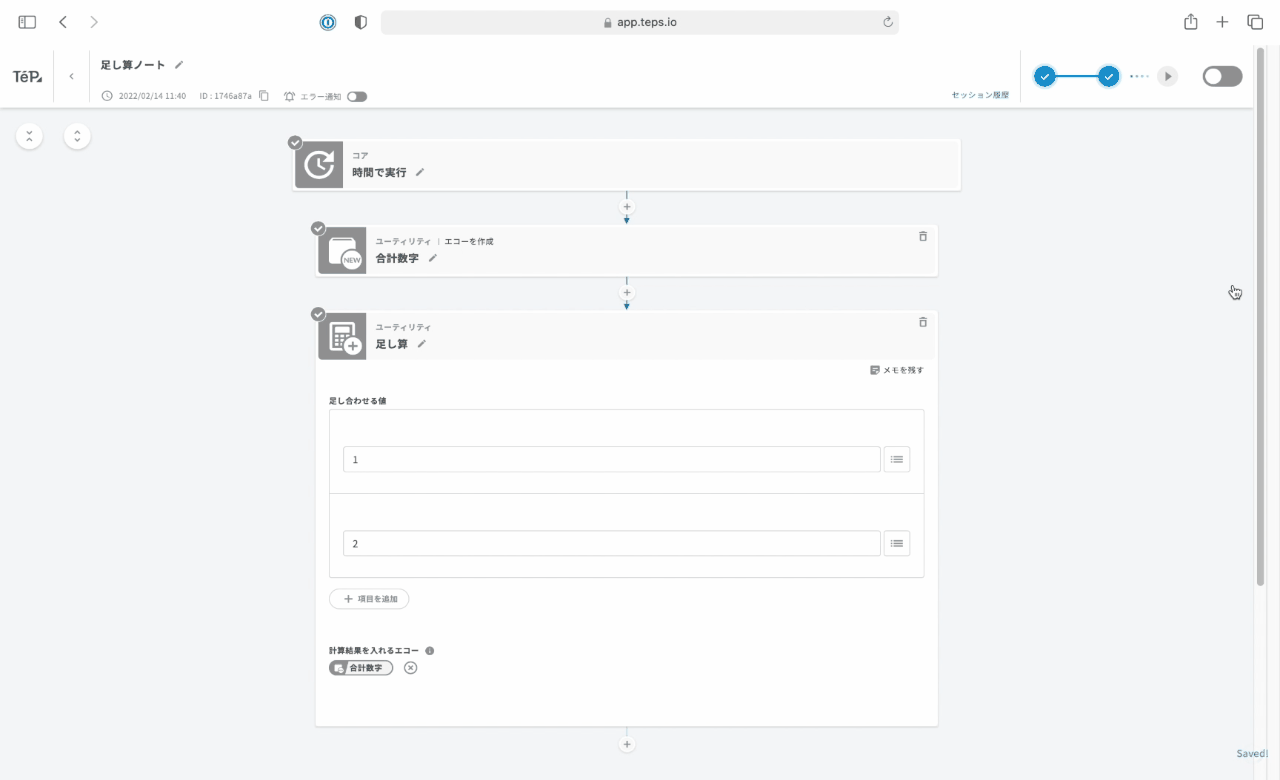The width and height of the screenshot is (1280, 780).
Task: Remove the 合計数字 echo with X icon
Action: [x=410, y=668]
